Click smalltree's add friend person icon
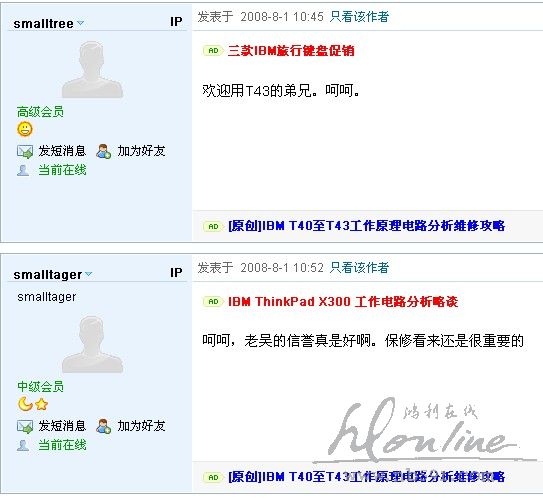Image resolution: width=543 pixels, height=500 pixels. pos(104,151)
